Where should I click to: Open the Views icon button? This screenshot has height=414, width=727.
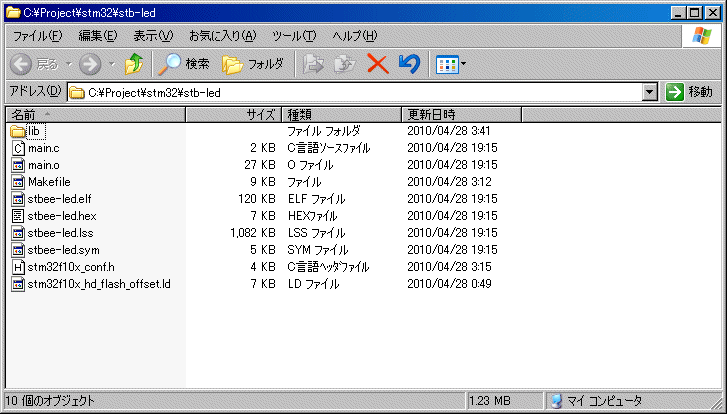pyautogui.click(x=447, y=65)
